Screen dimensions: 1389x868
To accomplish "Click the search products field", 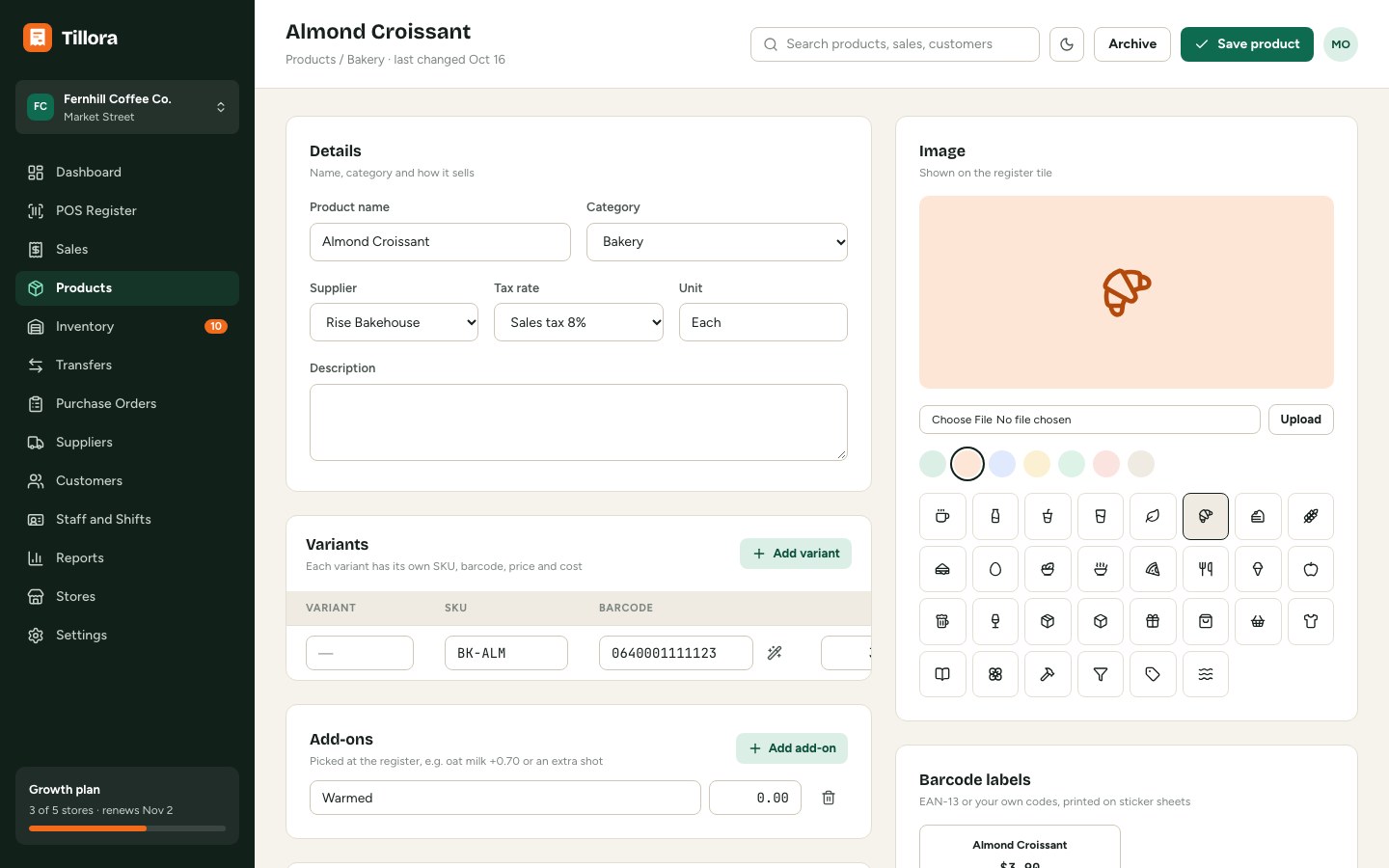I will 895,44.
